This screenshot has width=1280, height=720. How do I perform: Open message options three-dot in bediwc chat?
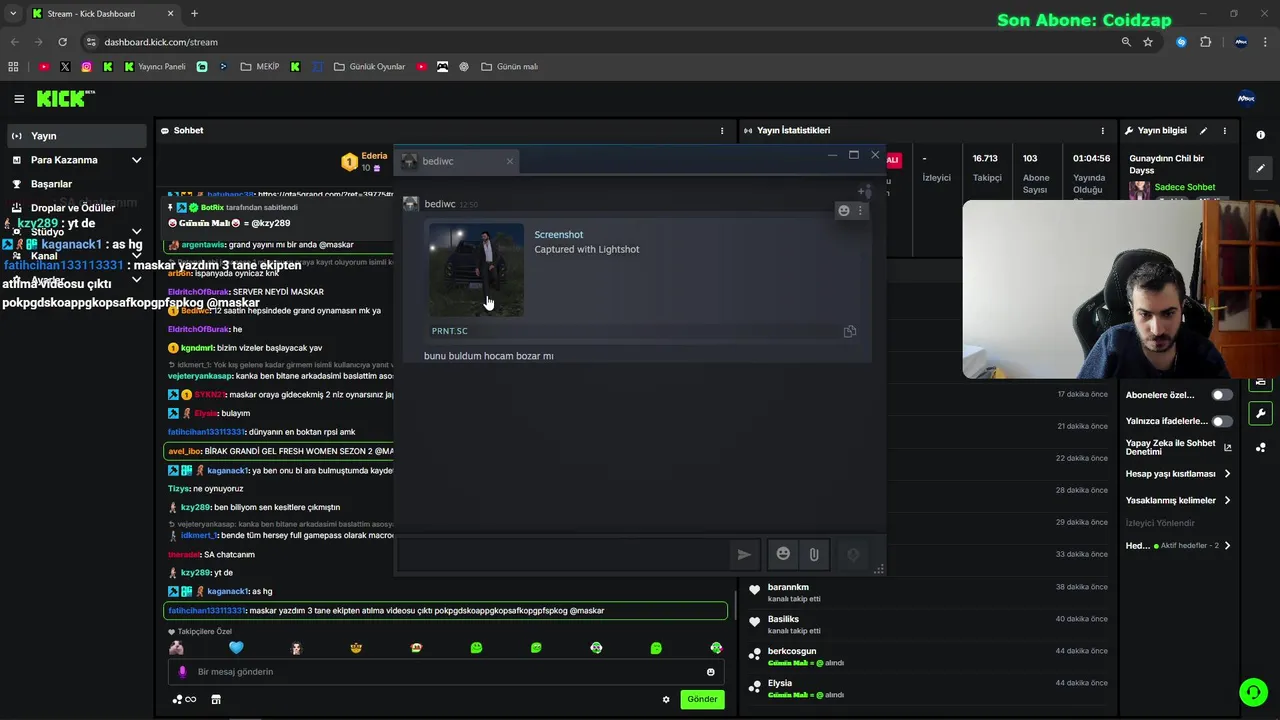pyautogui.click(x=860, y=210)
